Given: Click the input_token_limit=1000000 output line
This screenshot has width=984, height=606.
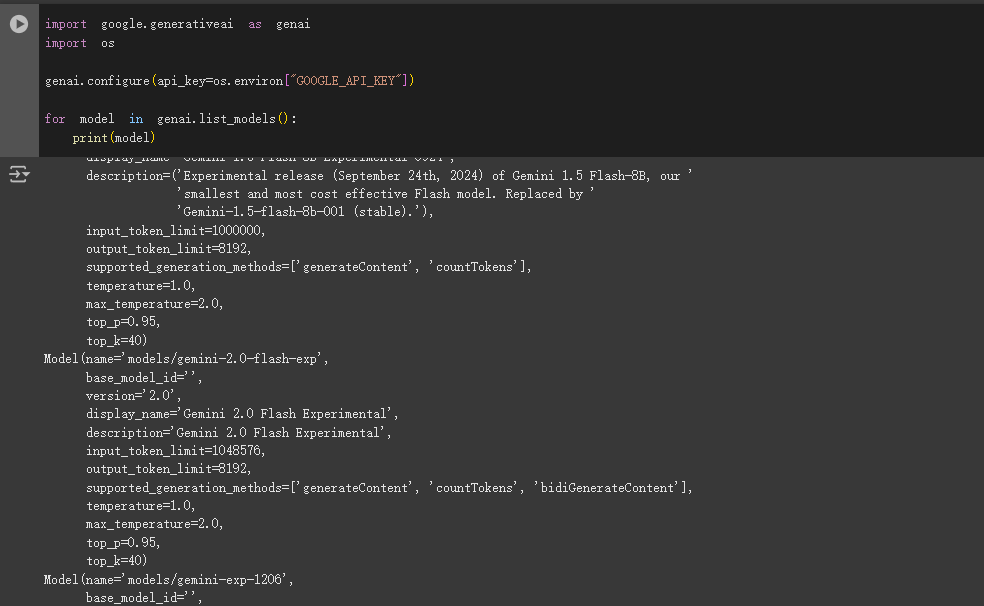Looking at the screenshot, I should click(176, 230).
